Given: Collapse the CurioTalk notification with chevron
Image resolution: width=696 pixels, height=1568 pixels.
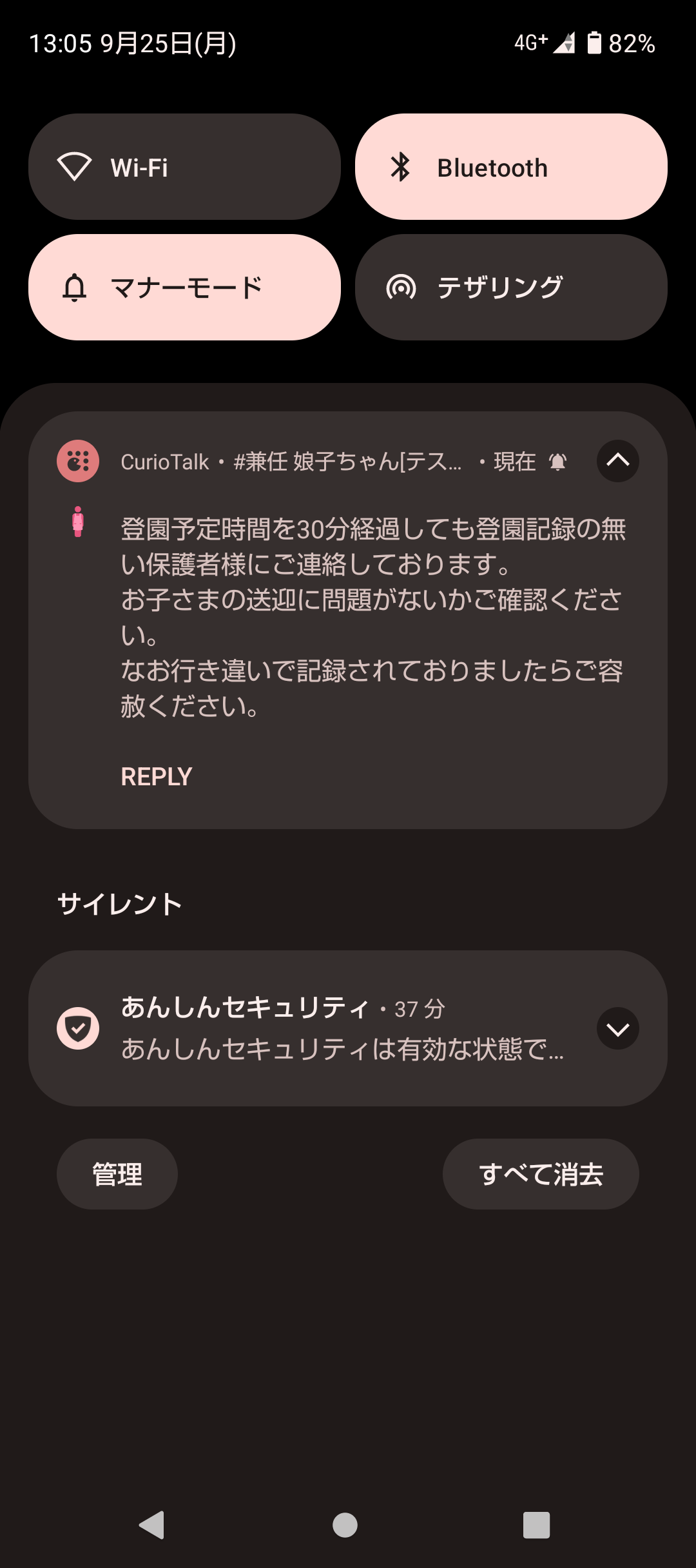Looking at the screenshot, I should [617, 461].
